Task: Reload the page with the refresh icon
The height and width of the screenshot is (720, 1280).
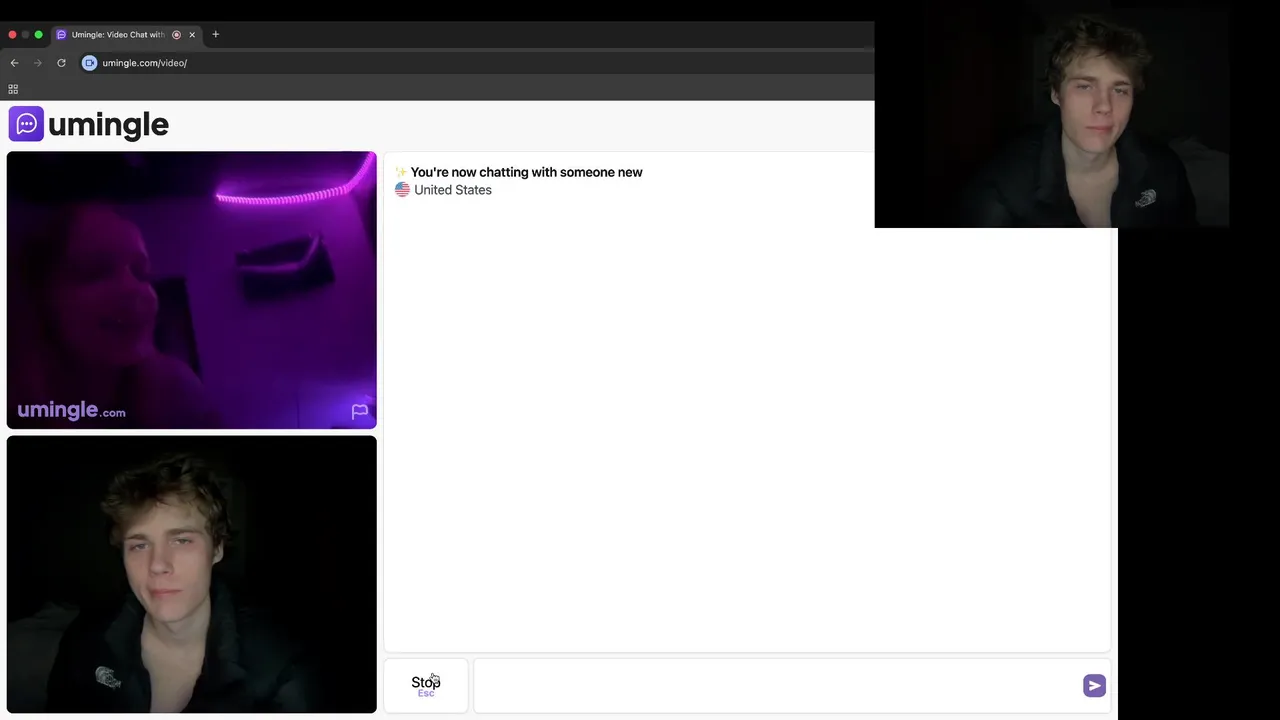Action: 61,63
